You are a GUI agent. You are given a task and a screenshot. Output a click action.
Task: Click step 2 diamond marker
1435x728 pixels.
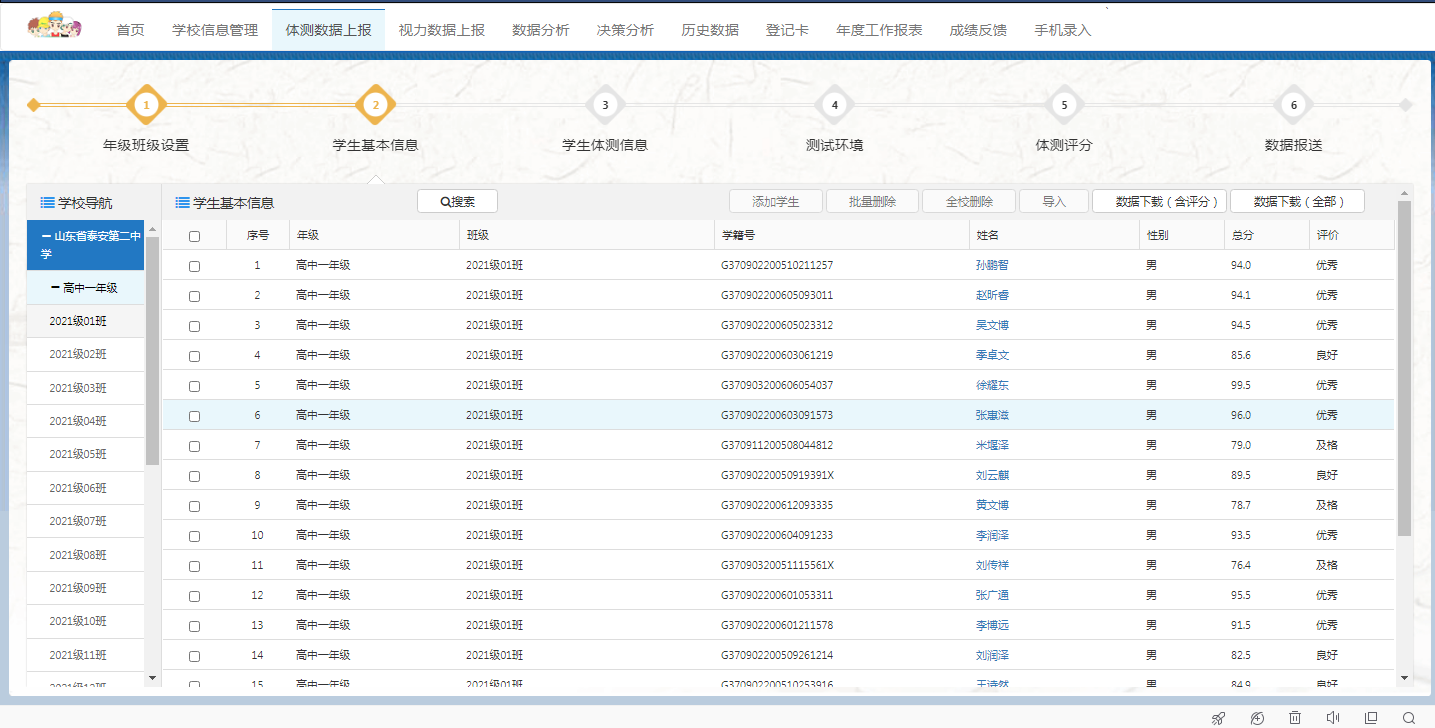pyautogui.click(x=376, y=105)
